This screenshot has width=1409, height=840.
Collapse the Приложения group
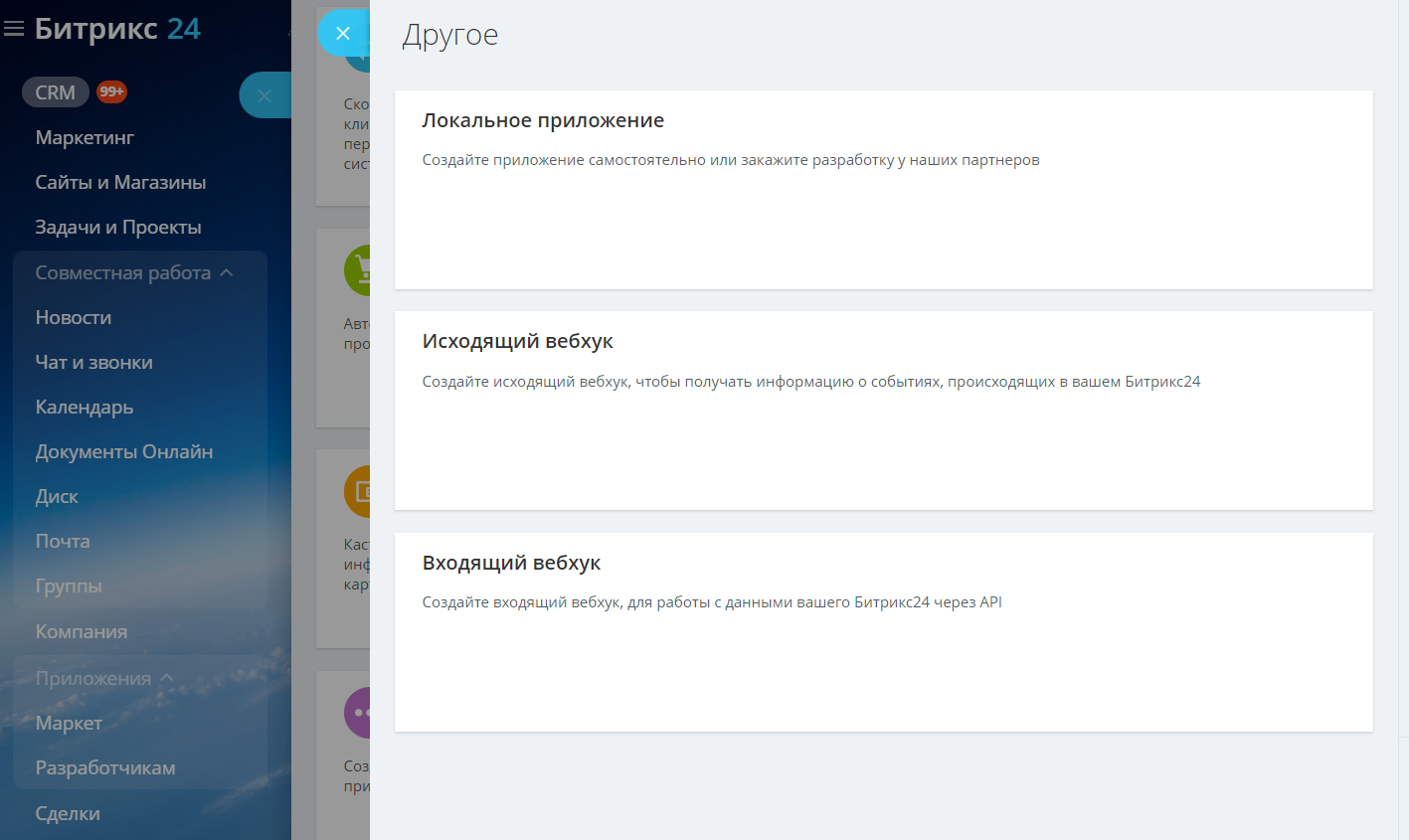(104, 678)
